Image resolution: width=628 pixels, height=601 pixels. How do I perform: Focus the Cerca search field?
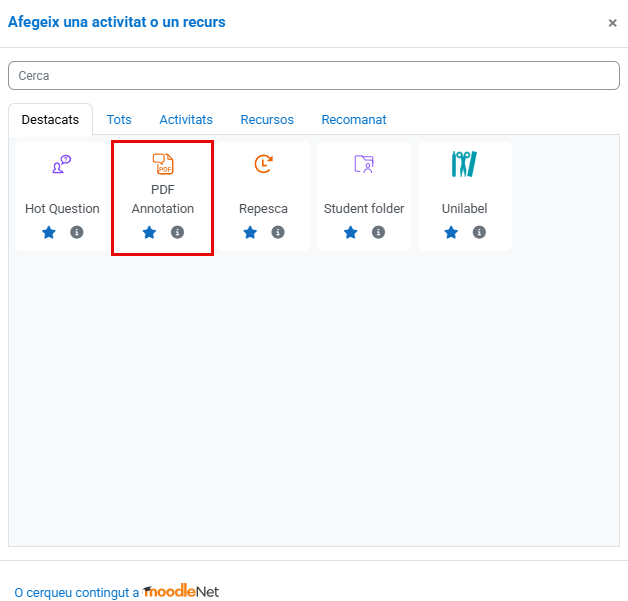pos(314,76)
